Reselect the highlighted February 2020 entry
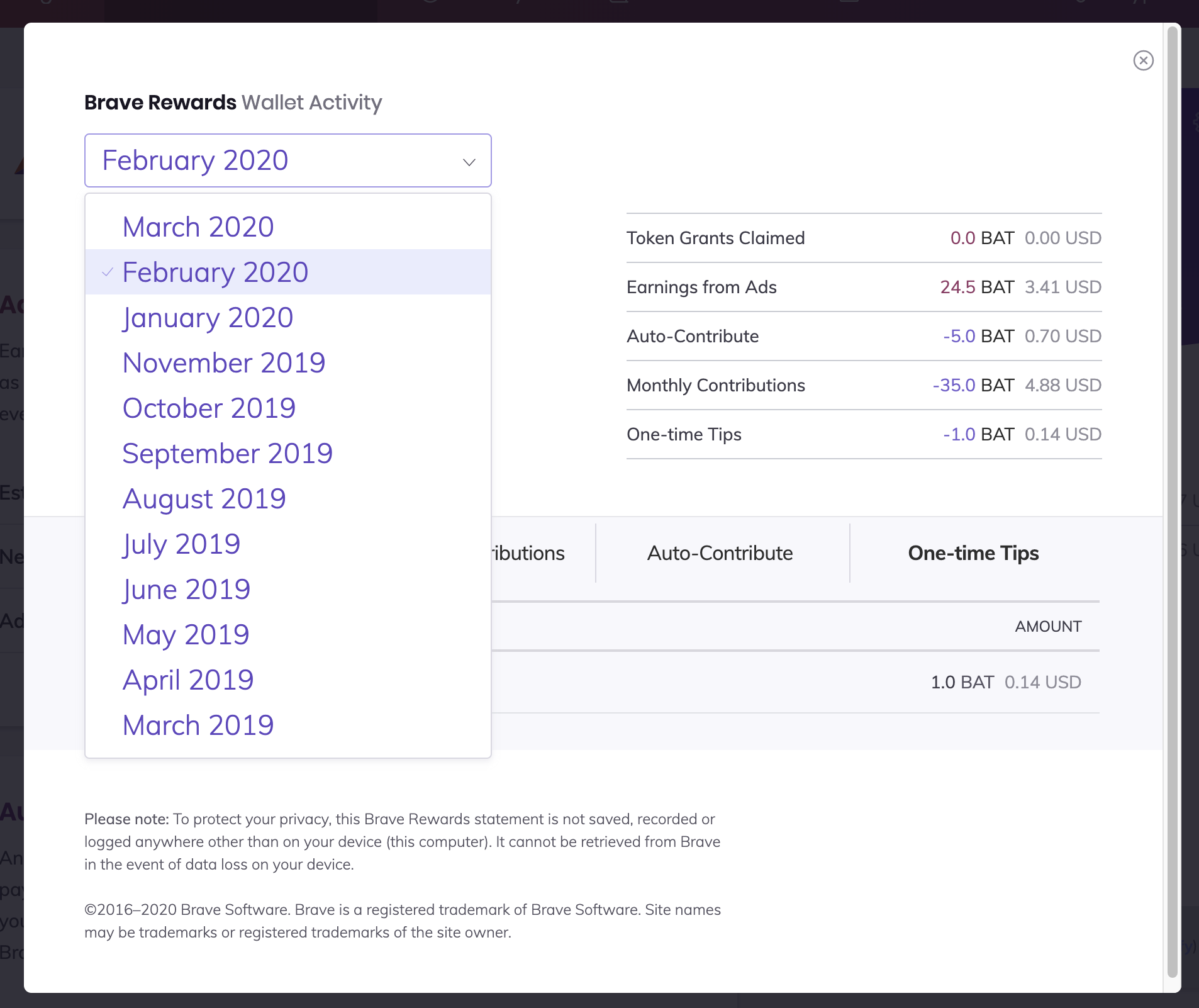The width and height of the screenshot is (1199, 1008). [x=215, y=272]
